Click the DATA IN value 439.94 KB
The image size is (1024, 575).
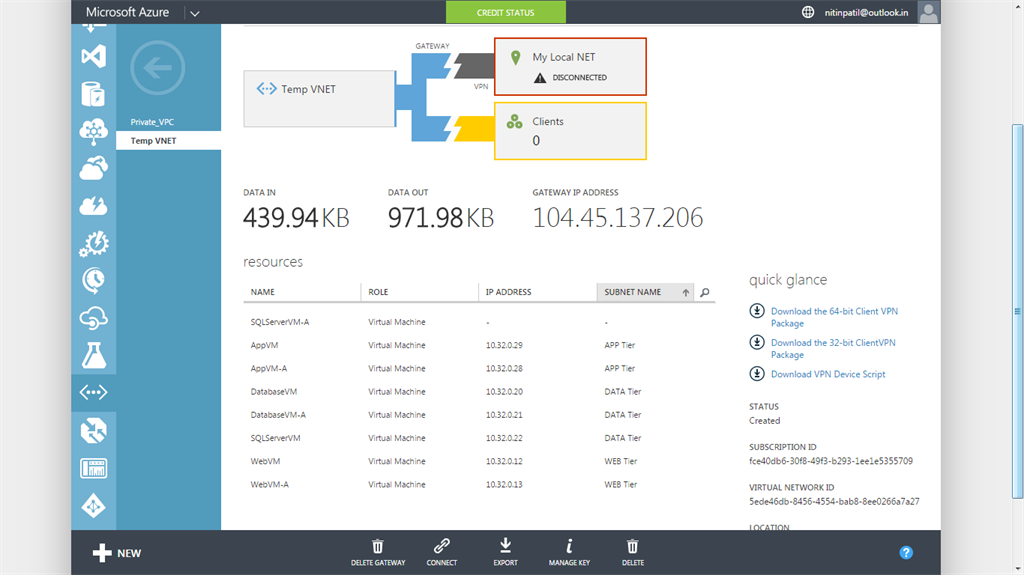coord(296,218)
